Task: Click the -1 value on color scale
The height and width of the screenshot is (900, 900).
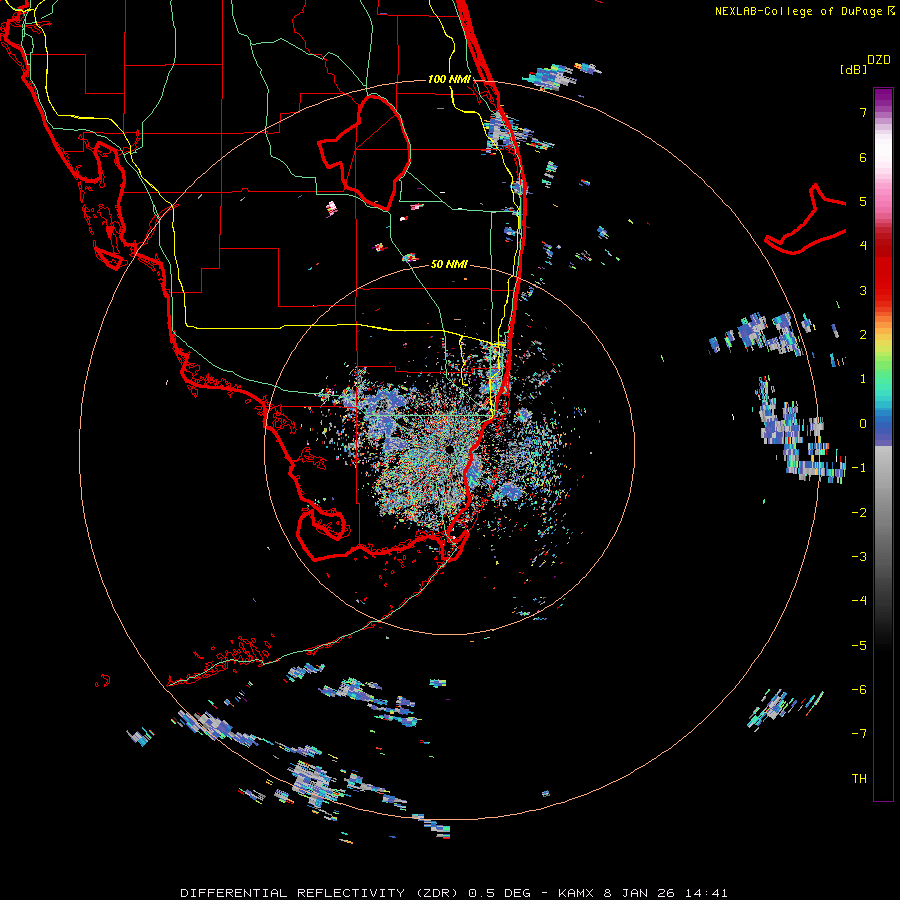Action: tap(859, 468)
